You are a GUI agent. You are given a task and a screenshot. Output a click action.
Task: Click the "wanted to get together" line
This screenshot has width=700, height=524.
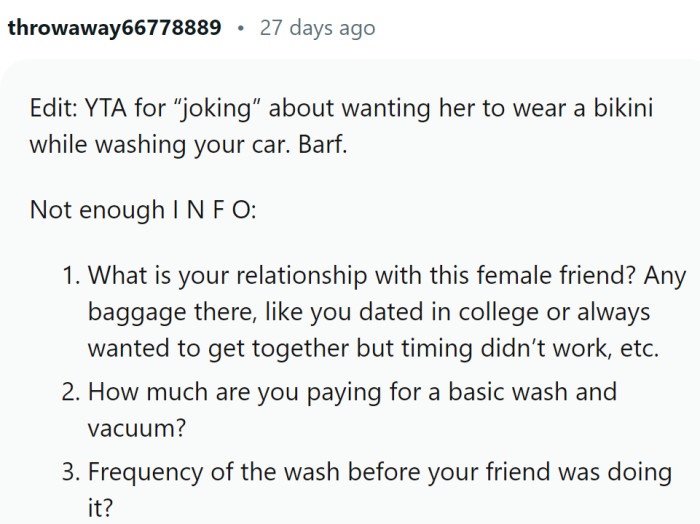click(x=280, y=349)
